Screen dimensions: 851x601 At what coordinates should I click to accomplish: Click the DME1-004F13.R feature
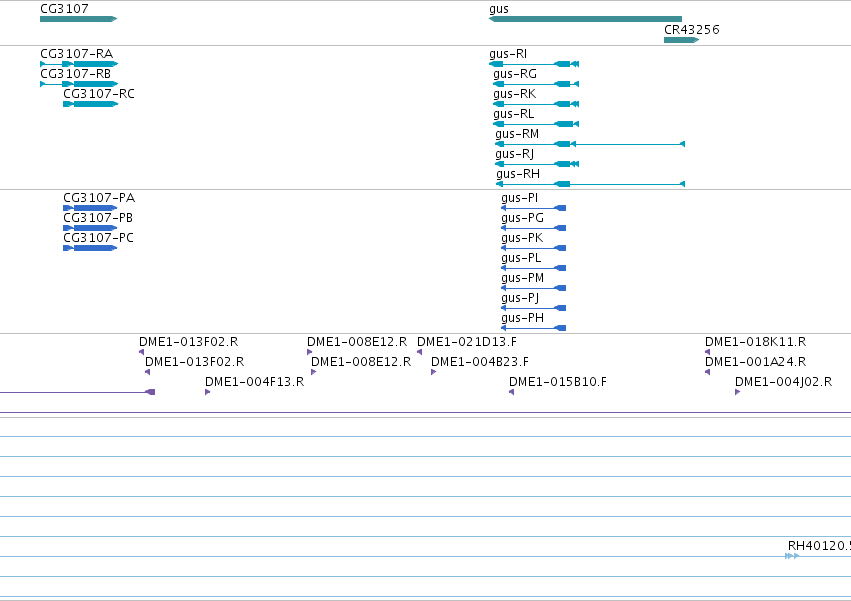tap(208, 392)
